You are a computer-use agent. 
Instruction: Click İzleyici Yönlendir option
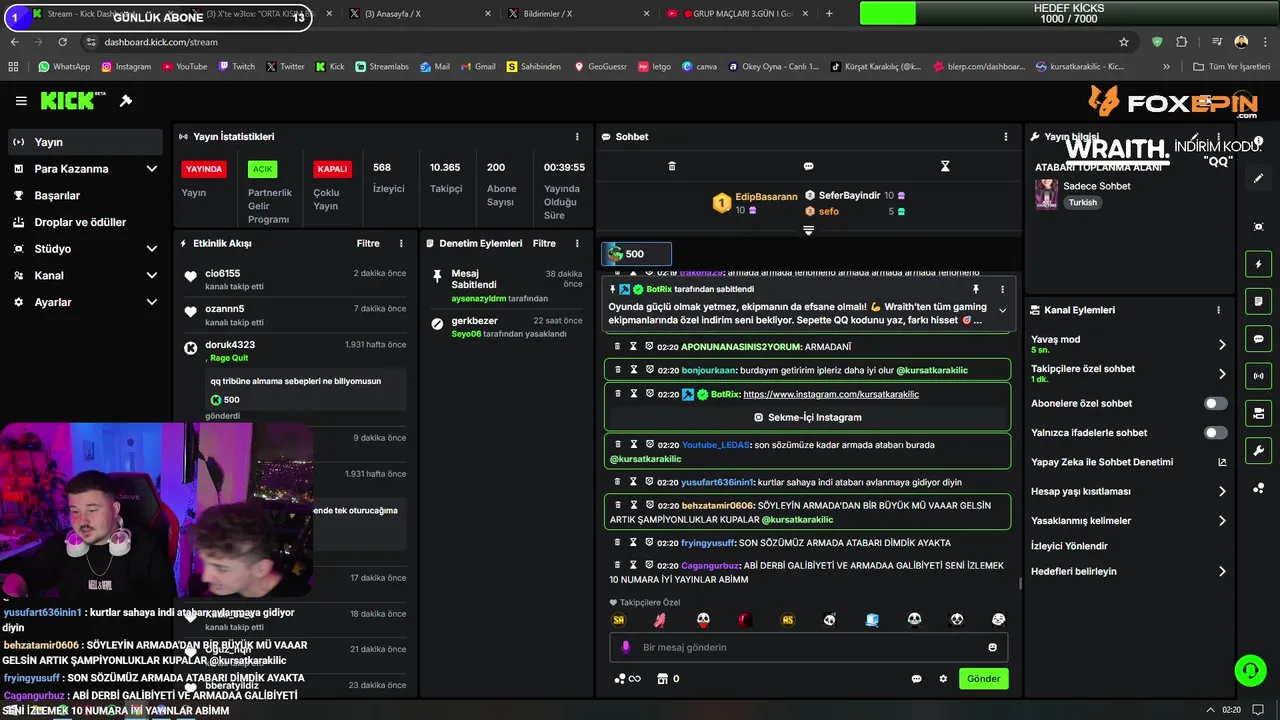[1069, 546]
